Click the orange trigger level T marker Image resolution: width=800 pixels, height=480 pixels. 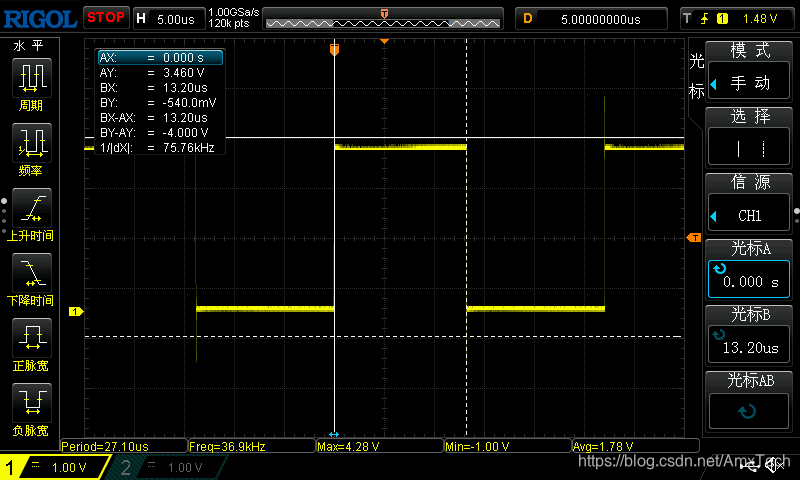pos(694,238)
